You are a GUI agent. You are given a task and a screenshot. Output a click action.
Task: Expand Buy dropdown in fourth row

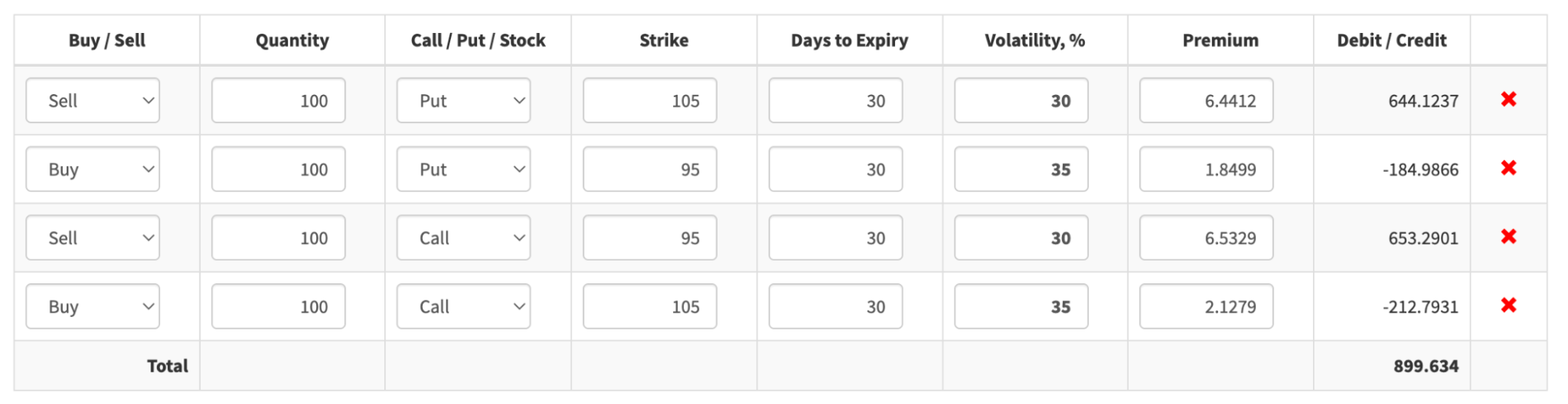coord(93,307)
